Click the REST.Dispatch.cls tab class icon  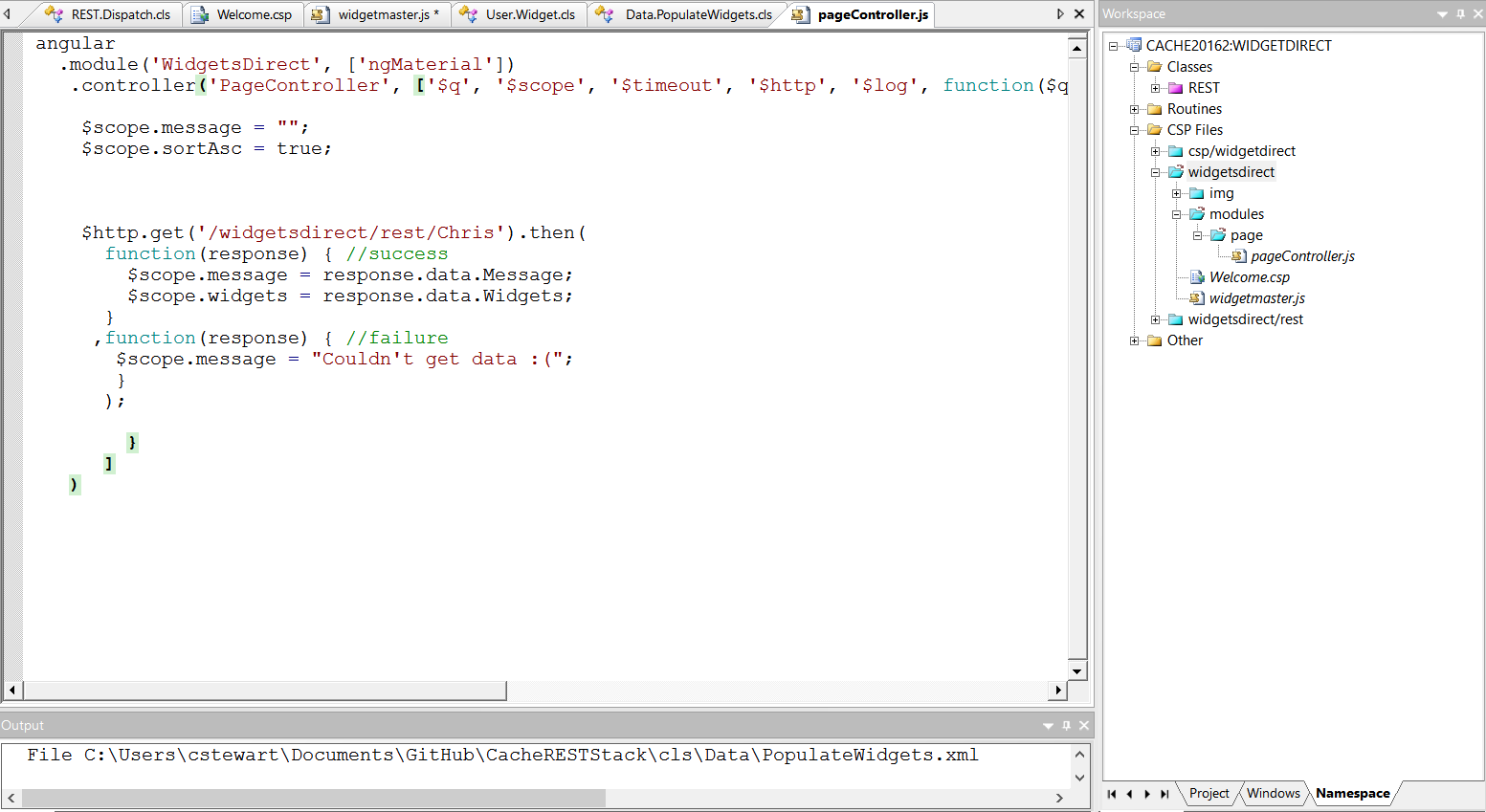[x=55, y=14]
